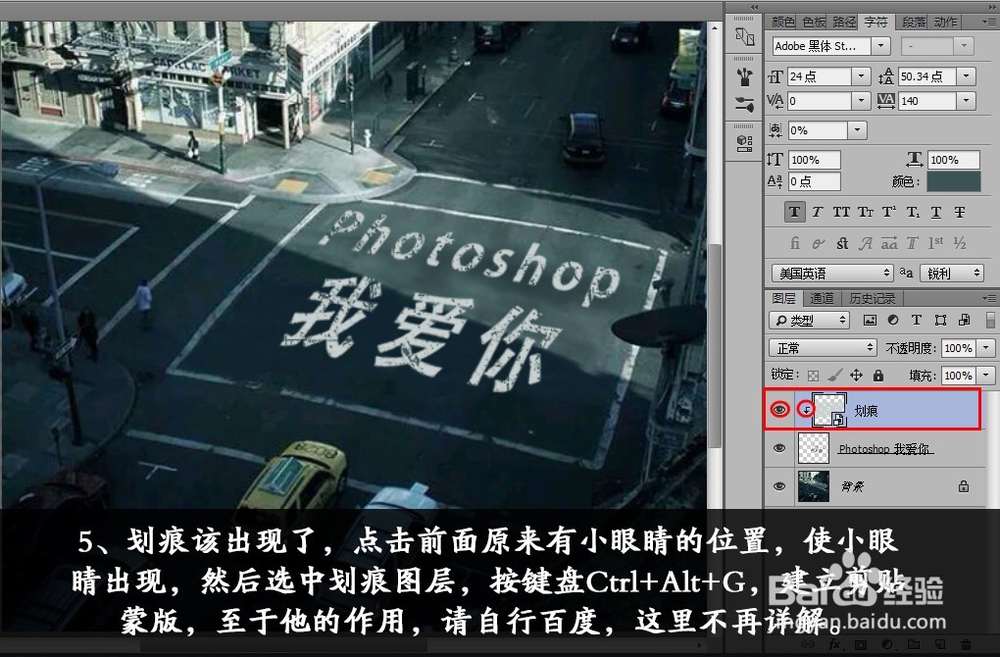The height and width of the screenshot is (657, 1000).
Task: Select the 划痕 layer thumbnail
Action: coord(828,410)
